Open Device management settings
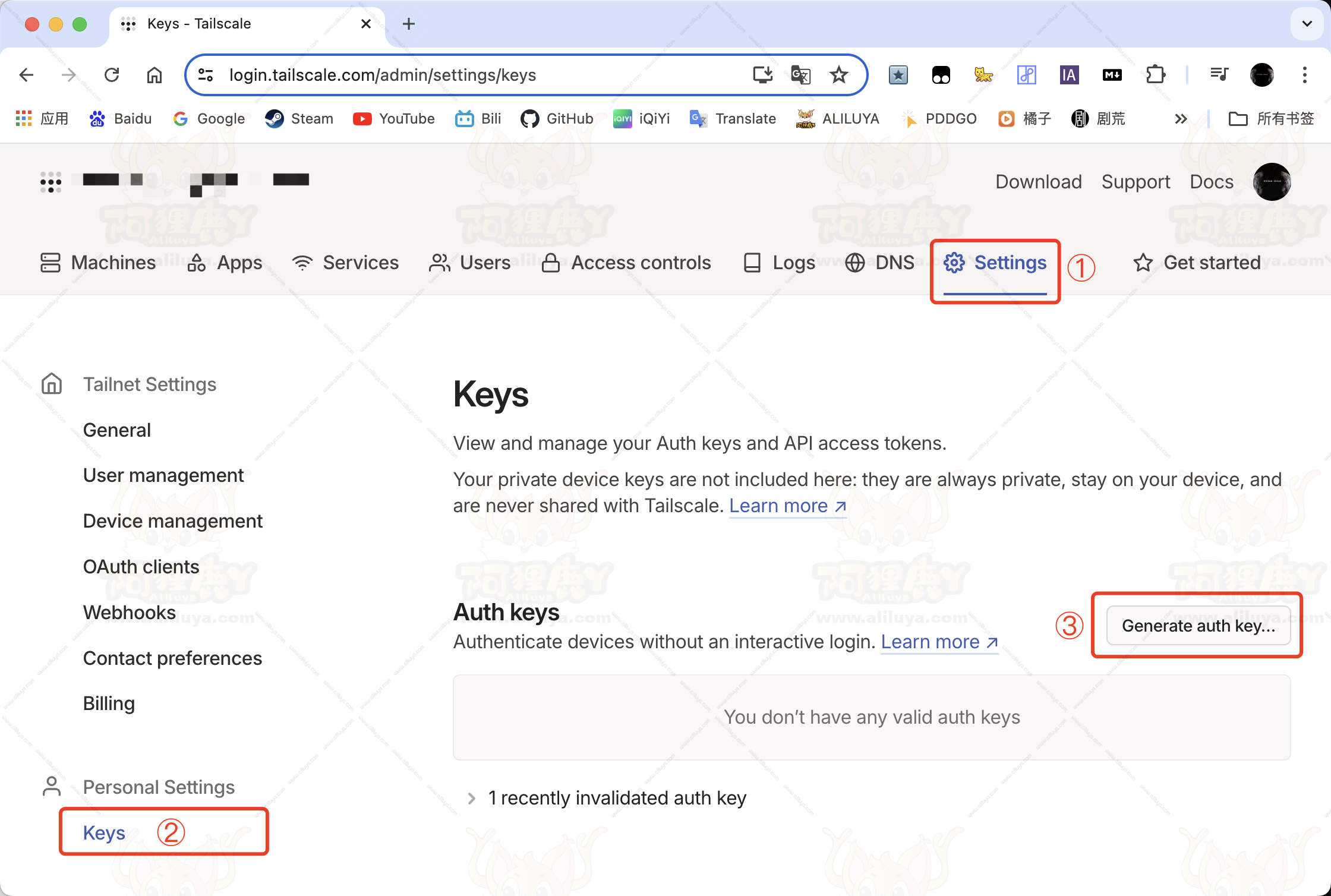Screen dimensions: 1331x896 (x=173, y=521)
